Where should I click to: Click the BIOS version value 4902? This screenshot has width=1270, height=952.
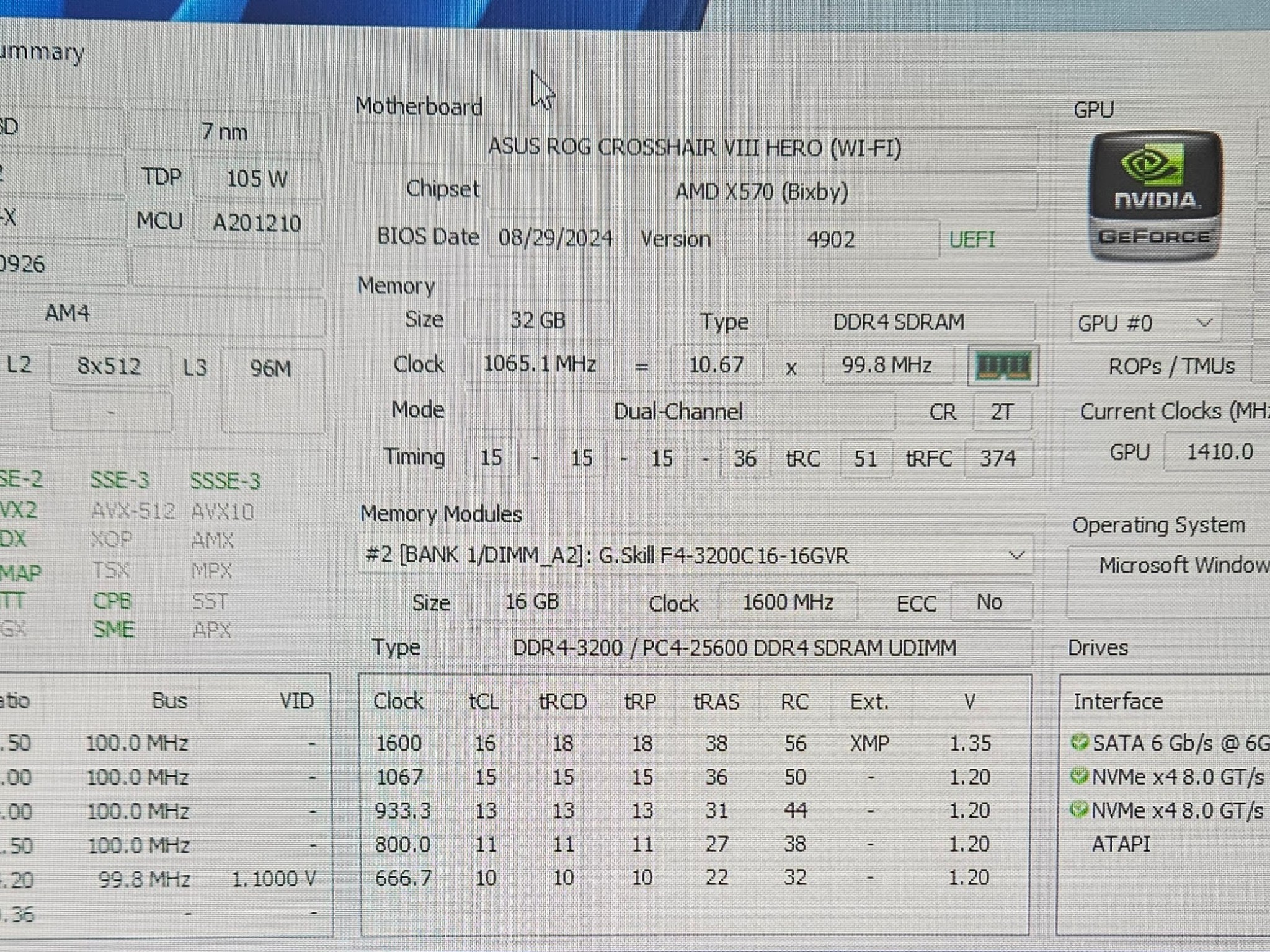click(x=831, y=239)
